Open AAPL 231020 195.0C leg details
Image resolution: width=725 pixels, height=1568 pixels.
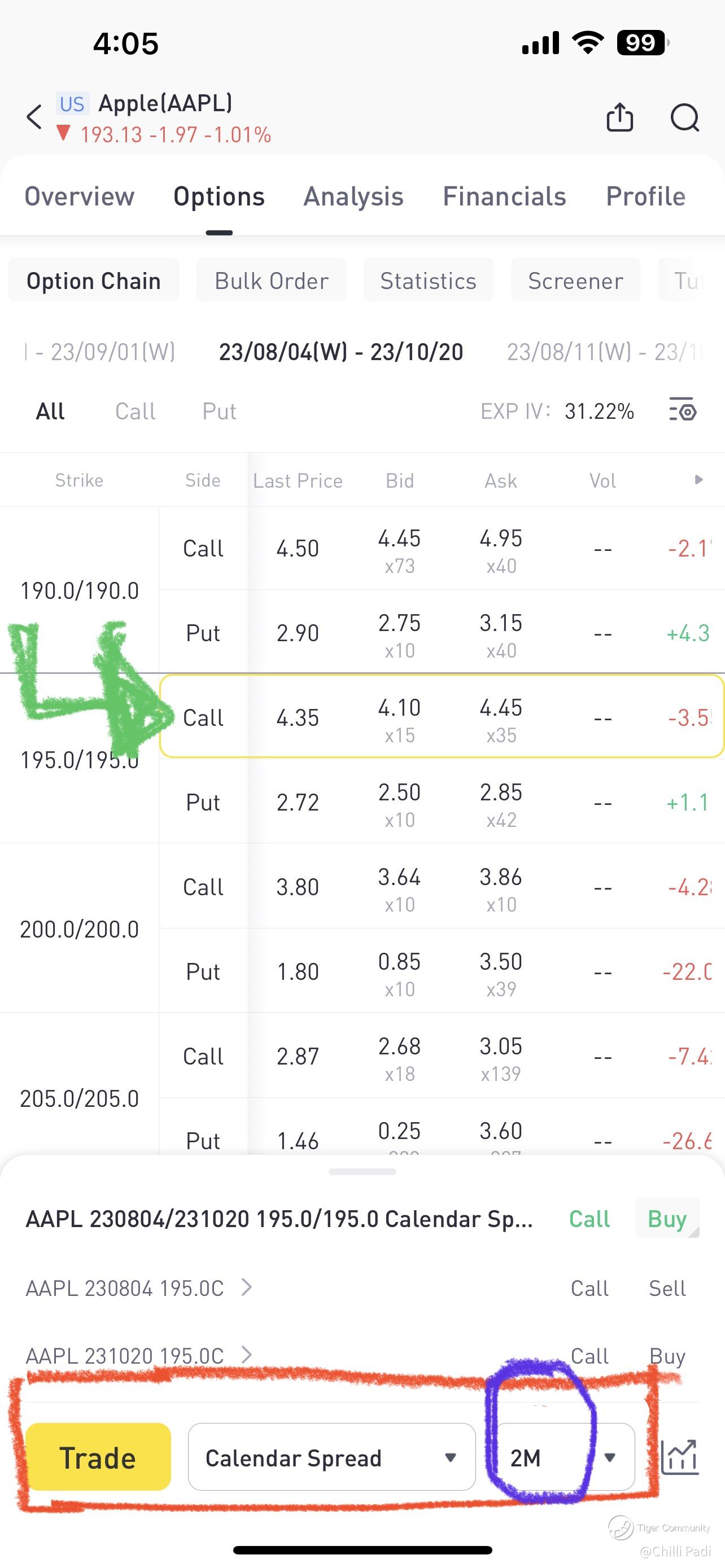139,1356
